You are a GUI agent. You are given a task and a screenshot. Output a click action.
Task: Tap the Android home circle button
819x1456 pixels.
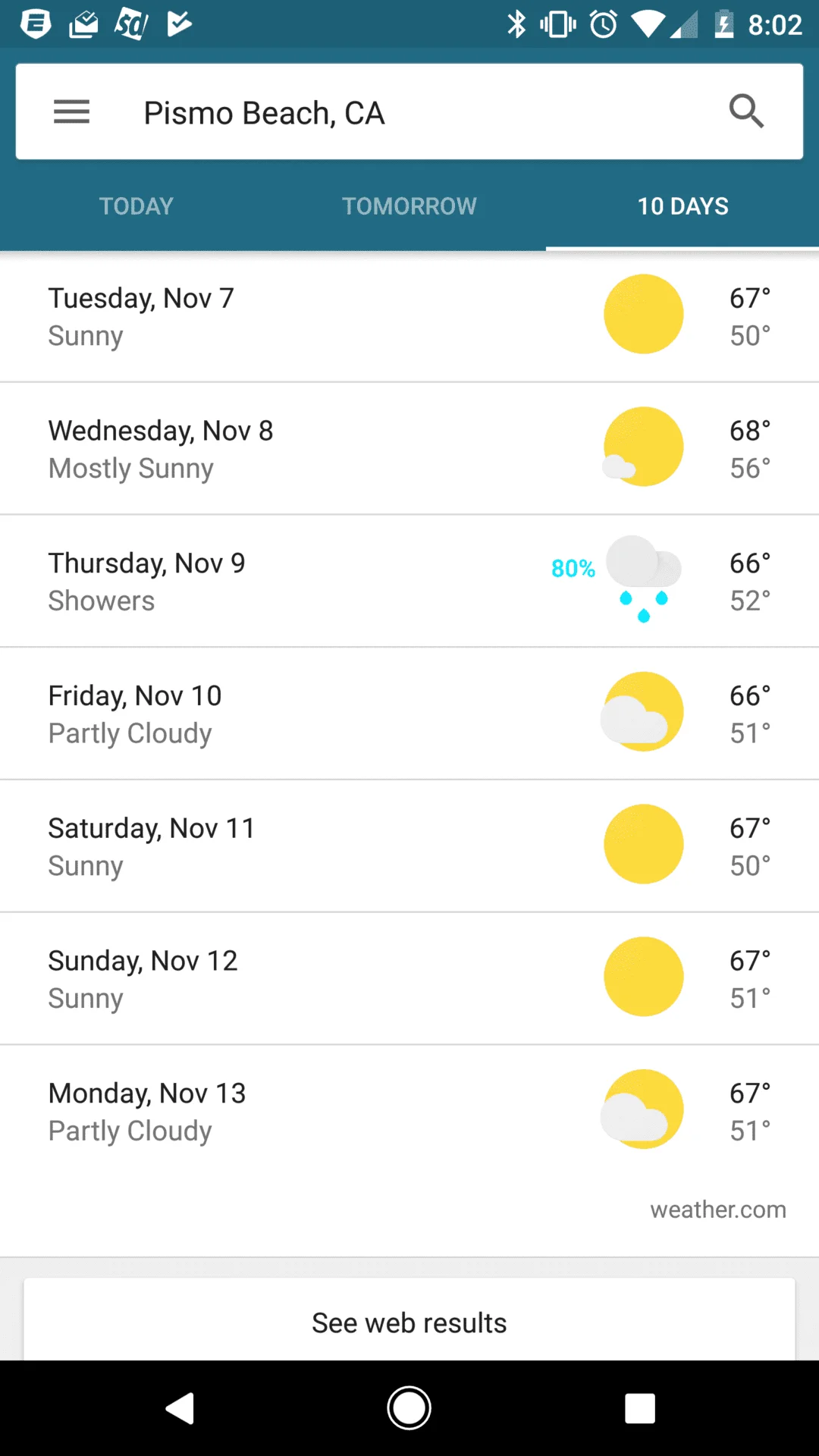click(409, 1408)
